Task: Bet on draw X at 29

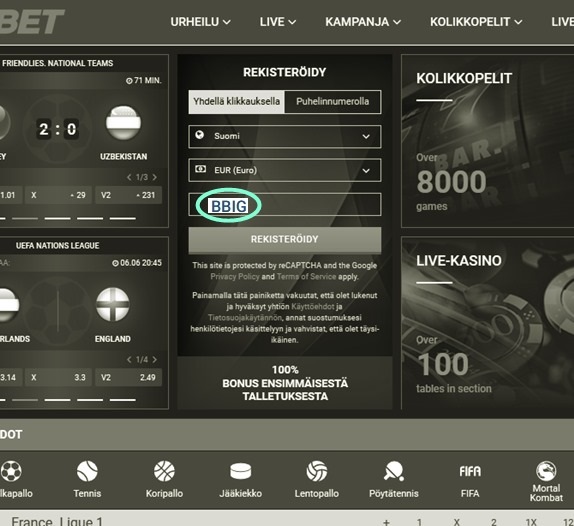Action: (58, 195)
